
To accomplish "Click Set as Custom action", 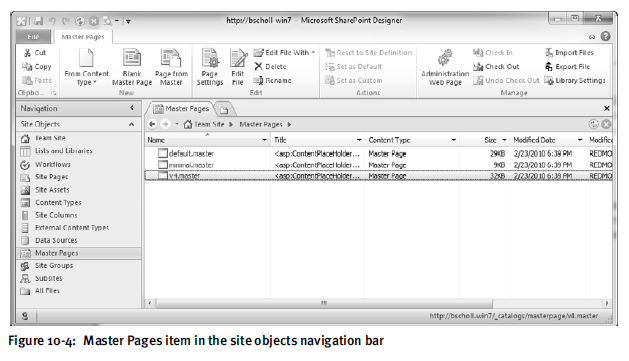I will 354,80.
